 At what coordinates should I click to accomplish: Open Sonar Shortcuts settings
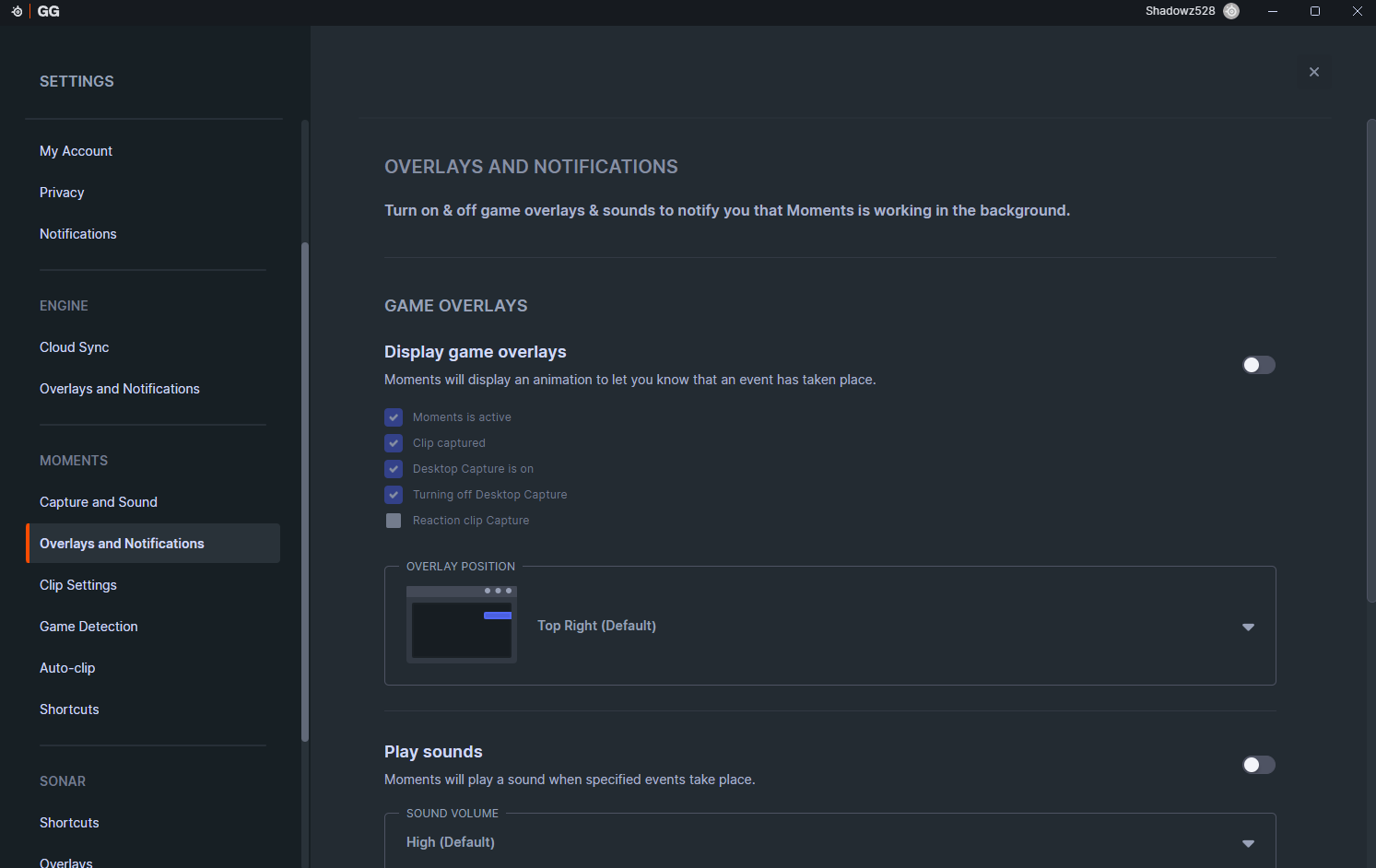pyautogui.click(x=69, y=823)
